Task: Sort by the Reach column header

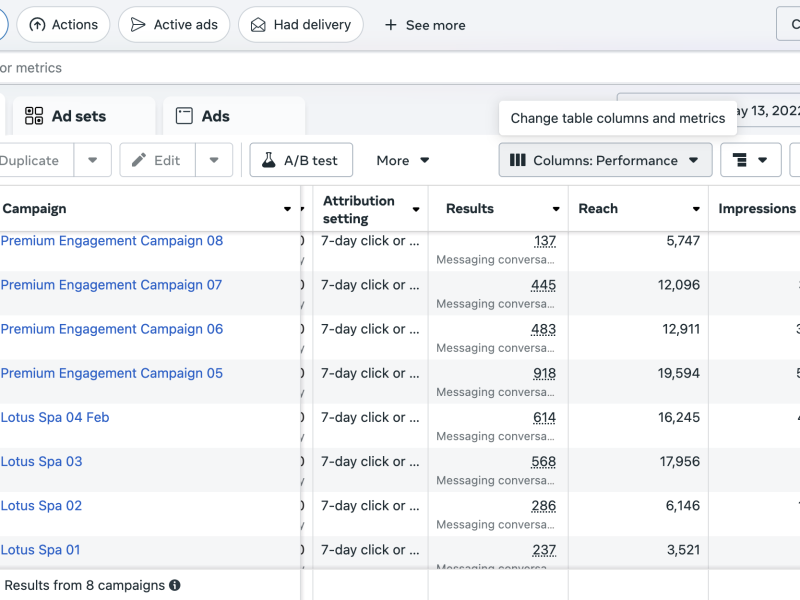Action: (598, 209)
